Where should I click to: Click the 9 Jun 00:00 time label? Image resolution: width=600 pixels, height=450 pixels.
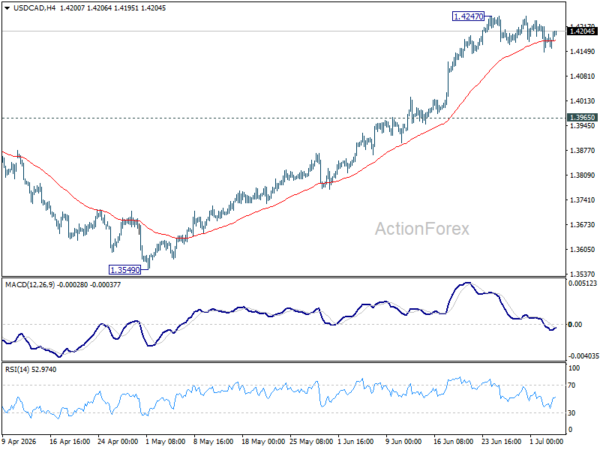click(x=403, y=442)
